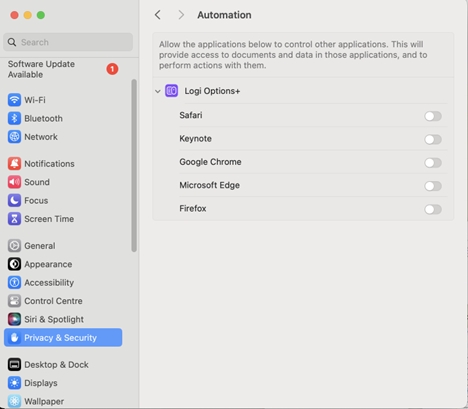
Task: Go back with the left chevron
Action: pos(158,15)
